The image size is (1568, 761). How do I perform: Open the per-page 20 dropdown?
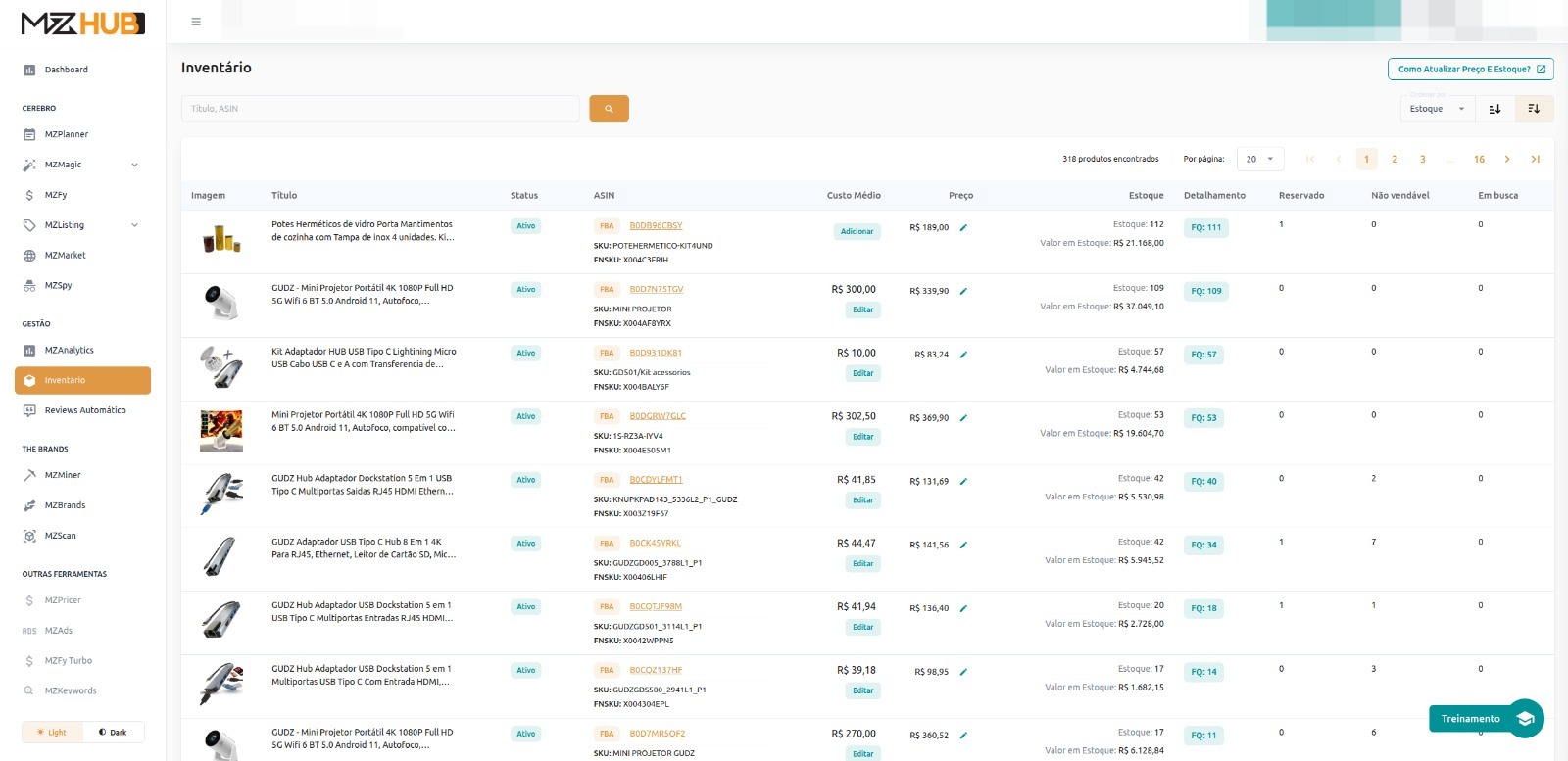coord(1259,159)
